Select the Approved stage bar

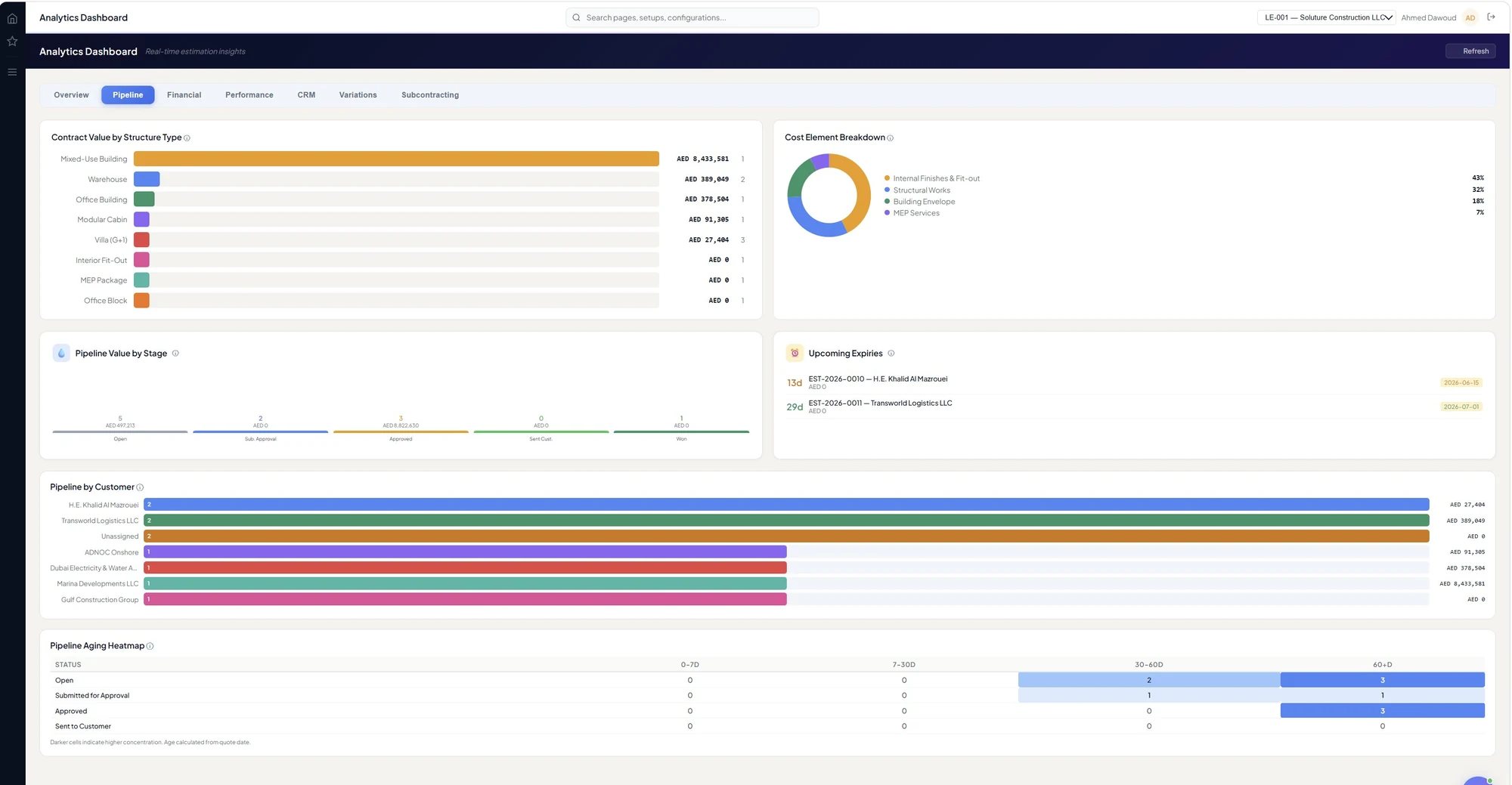[401, 431]
